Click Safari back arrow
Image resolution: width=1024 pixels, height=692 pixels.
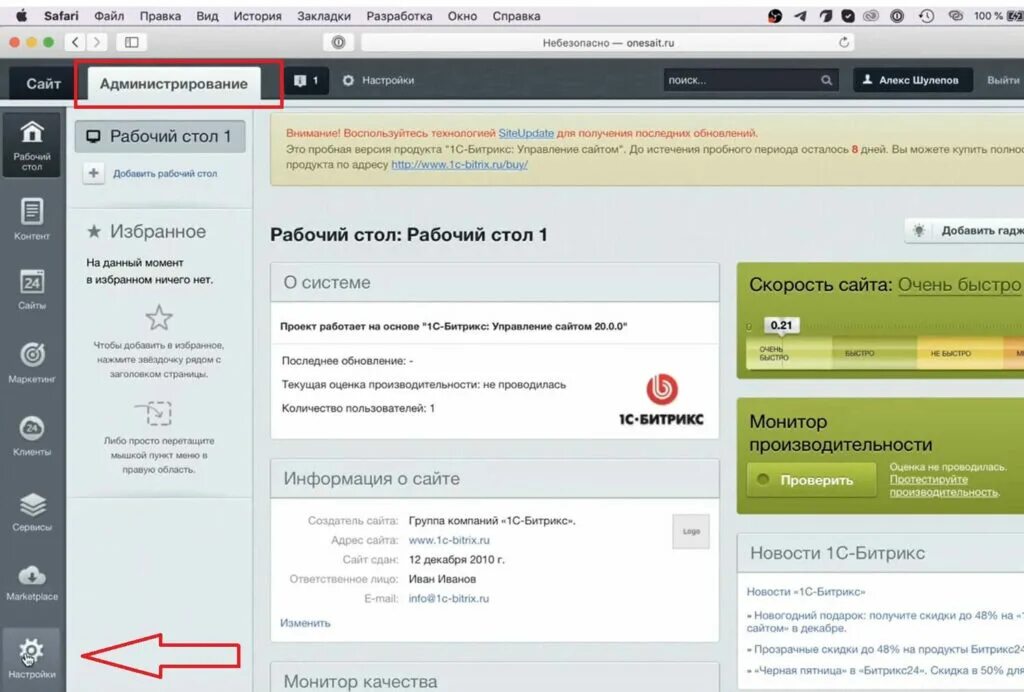(75, 42)
